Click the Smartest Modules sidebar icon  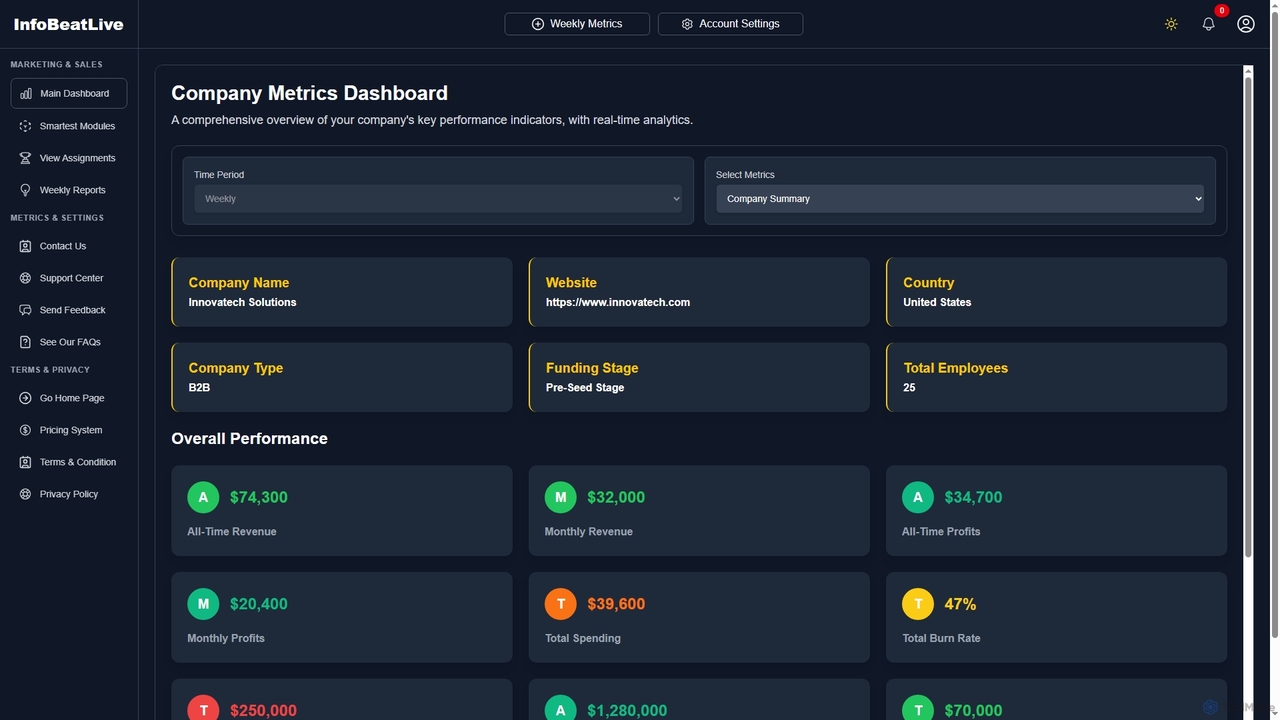pos(26,126)
